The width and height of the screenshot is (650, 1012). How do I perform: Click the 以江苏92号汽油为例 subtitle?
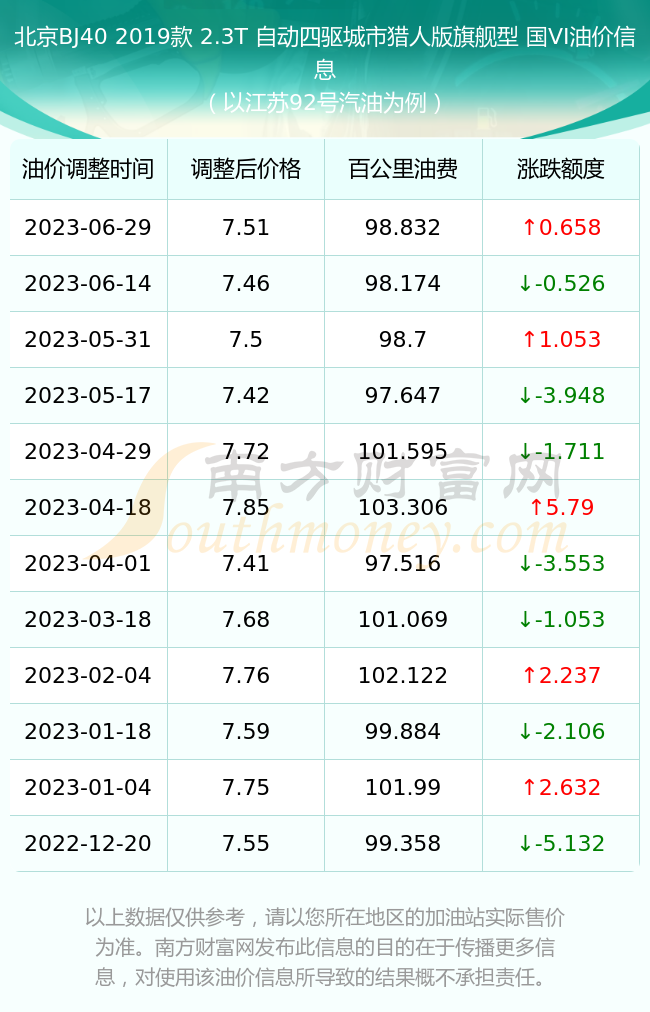coord(325,103)
